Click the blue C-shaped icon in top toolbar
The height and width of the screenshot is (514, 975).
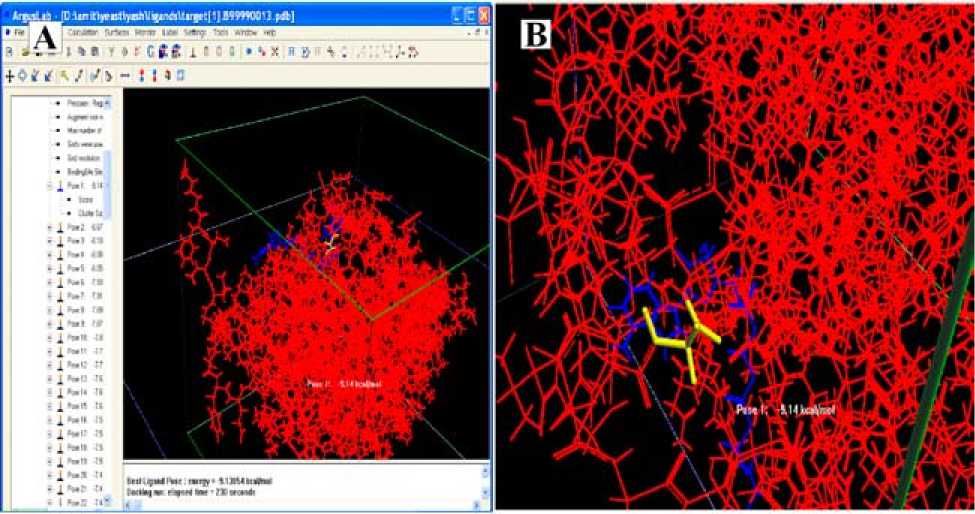150,53
